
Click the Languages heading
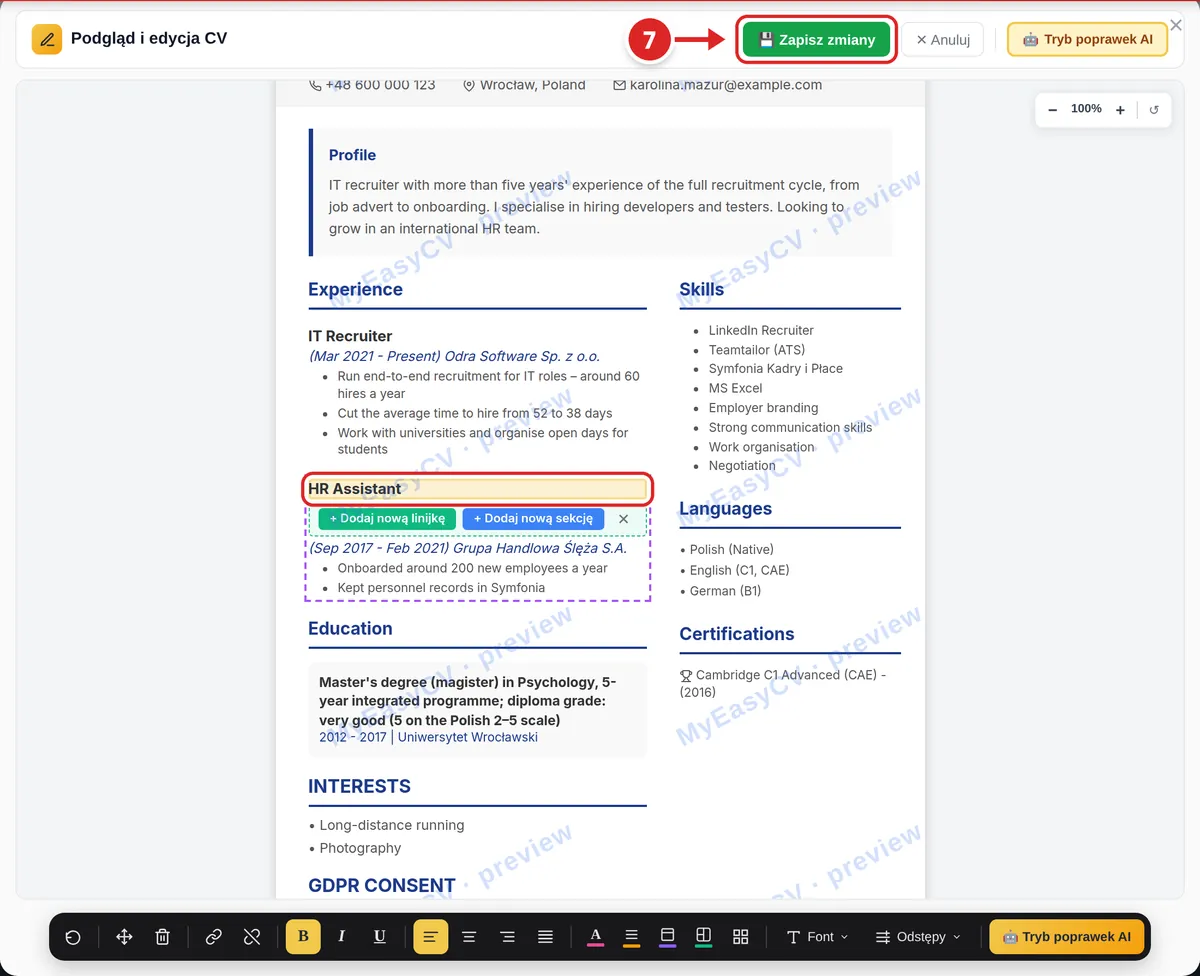726,509
